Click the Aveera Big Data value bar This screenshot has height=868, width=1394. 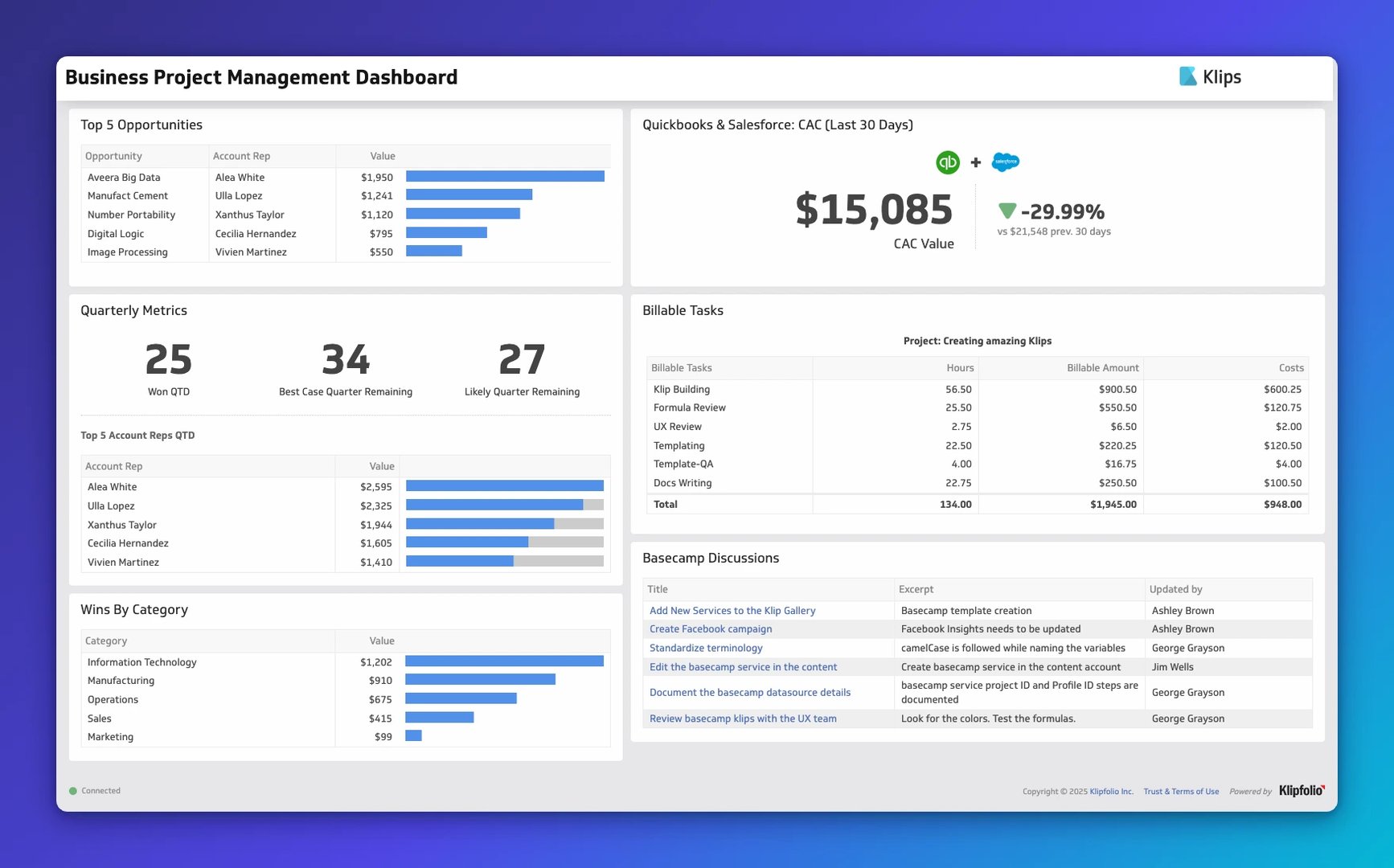(505, 177)
